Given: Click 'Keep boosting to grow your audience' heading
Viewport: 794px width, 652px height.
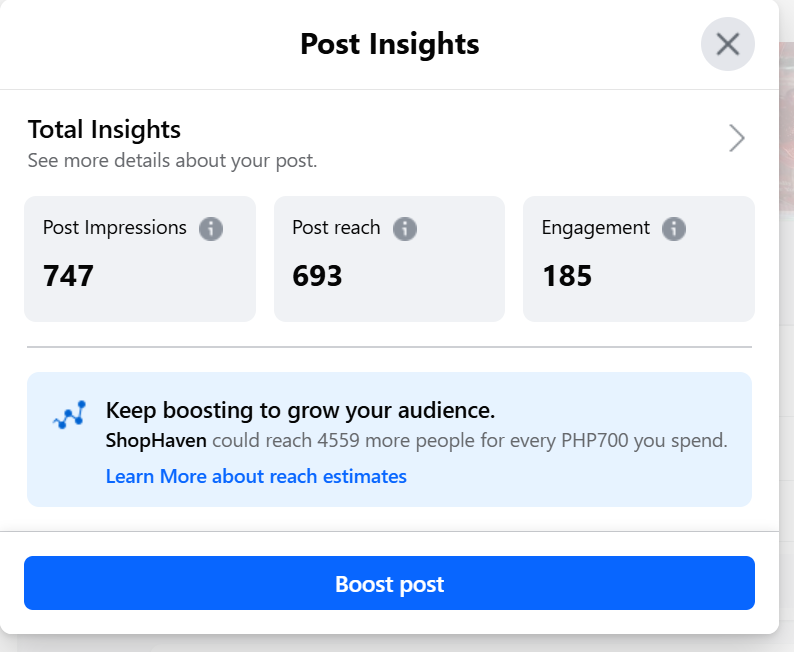Looking at the screenshot, I should (300, 410).
